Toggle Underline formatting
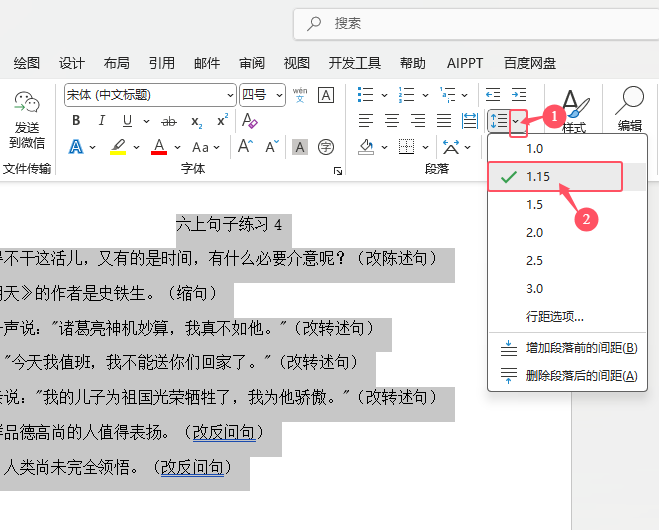The height and width of the screenshot is (530, 659). click(x=127, y=121)
